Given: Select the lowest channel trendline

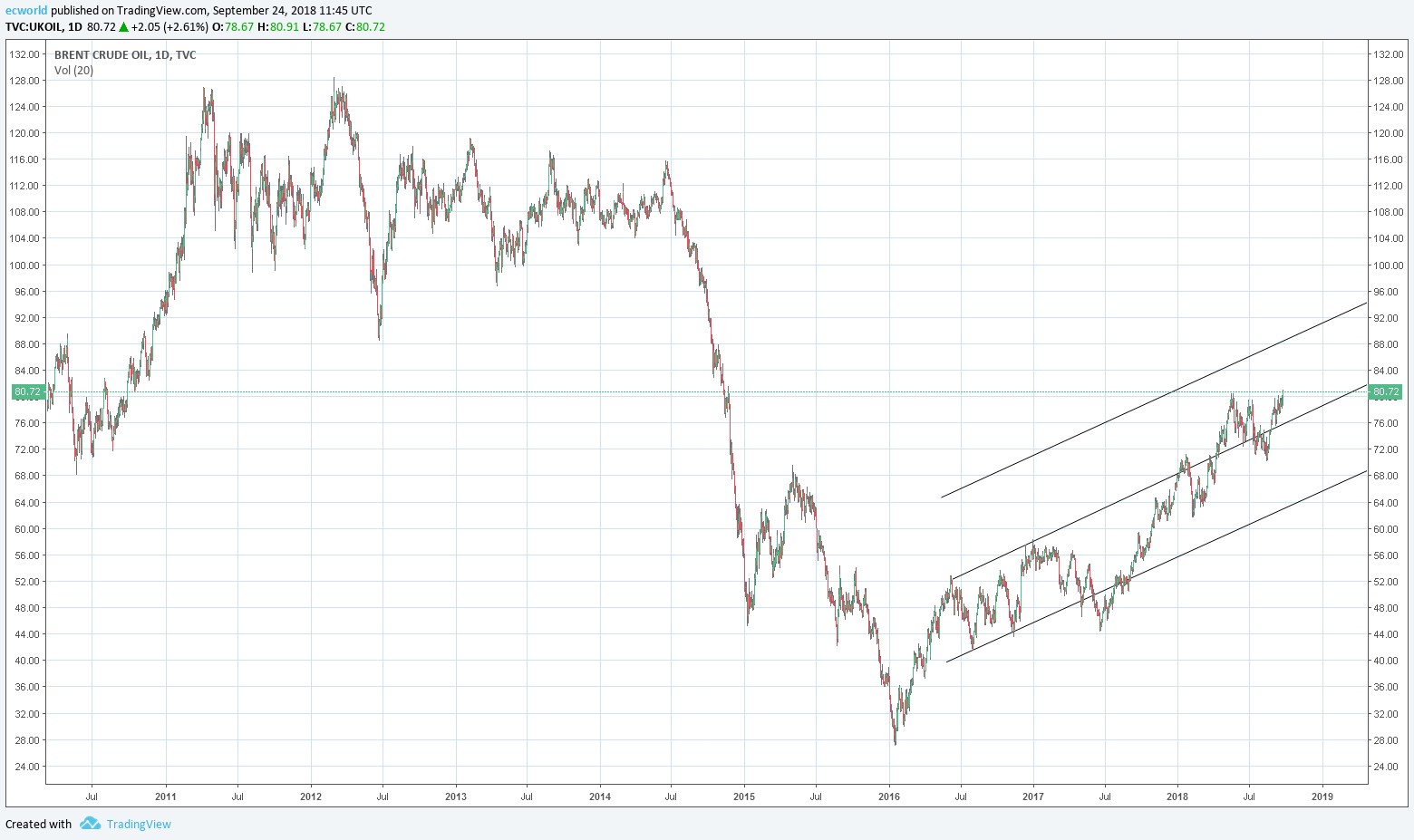Looking at the screenshot, I should [x=1157, y=566].
